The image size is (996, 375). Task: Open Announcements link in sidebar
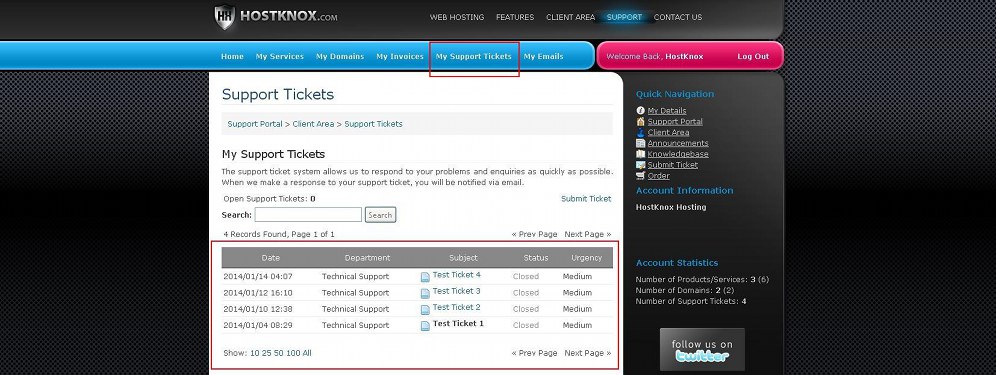click(x=678, y=143)
